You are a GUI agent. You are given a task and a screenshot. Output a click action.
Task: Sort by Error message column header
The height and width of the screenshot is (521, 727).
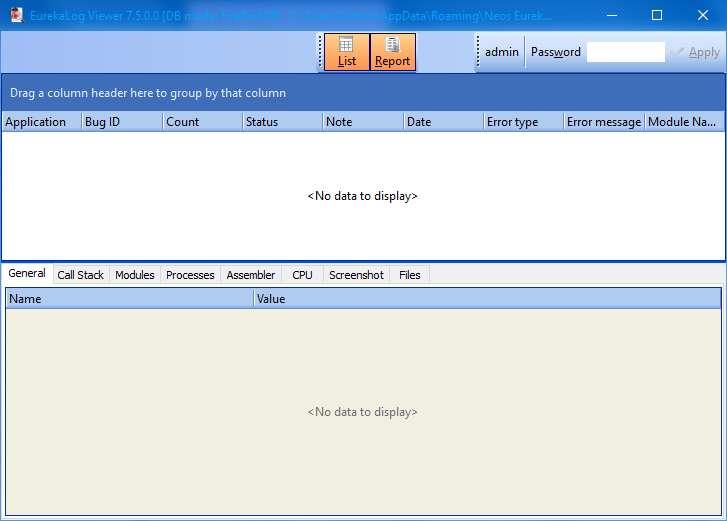[604, 121]
